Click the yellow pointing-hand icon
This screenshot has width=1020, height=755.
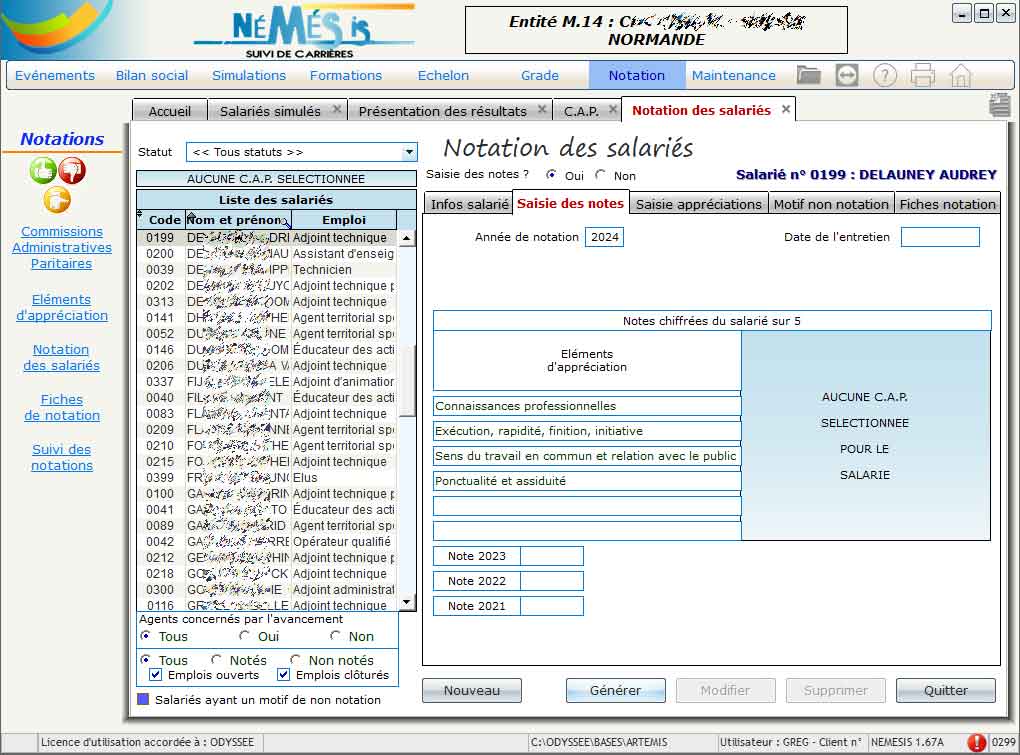click(58, 200)
